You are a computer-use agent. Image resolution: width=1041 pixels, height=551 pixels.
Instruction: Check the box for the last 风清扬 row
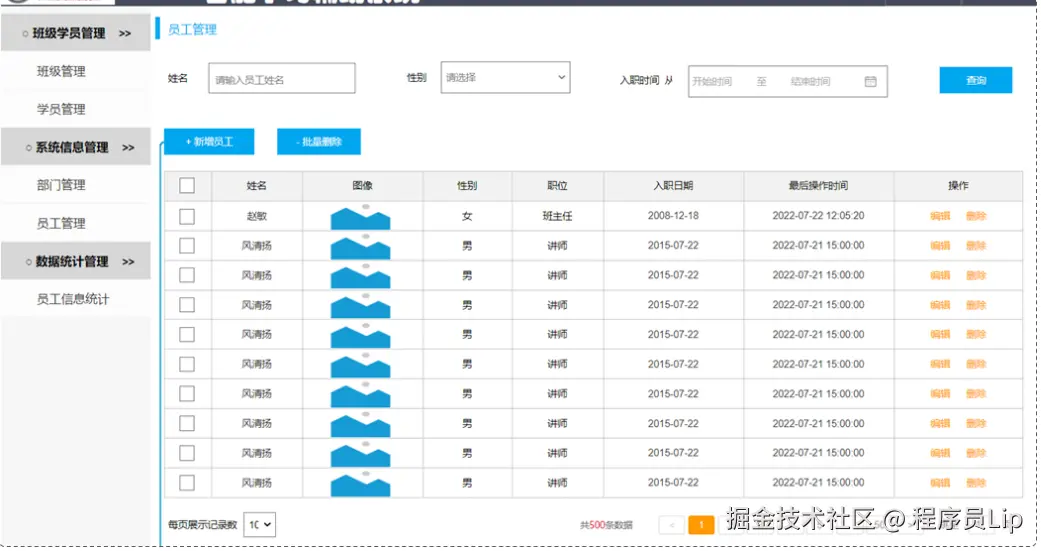(x=187, y=483)
